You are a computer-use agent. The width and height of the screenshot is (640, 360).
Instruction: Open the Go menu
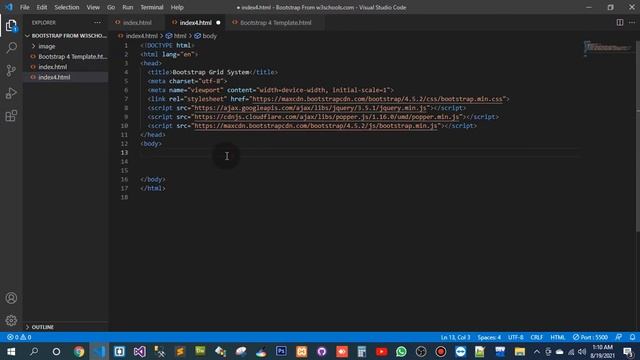tap(111, 7)
